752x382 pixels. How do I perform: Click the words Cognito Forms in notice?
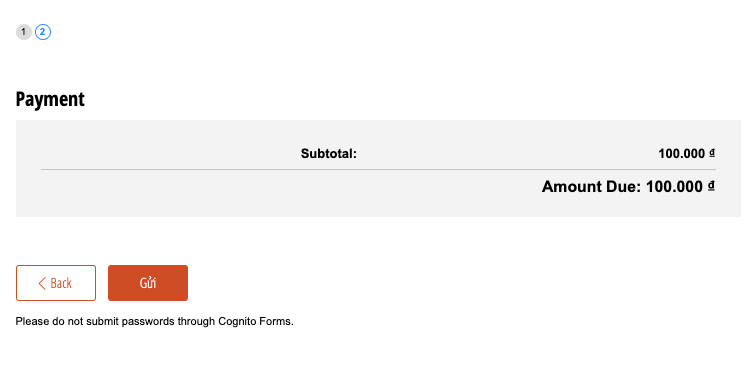256,321
